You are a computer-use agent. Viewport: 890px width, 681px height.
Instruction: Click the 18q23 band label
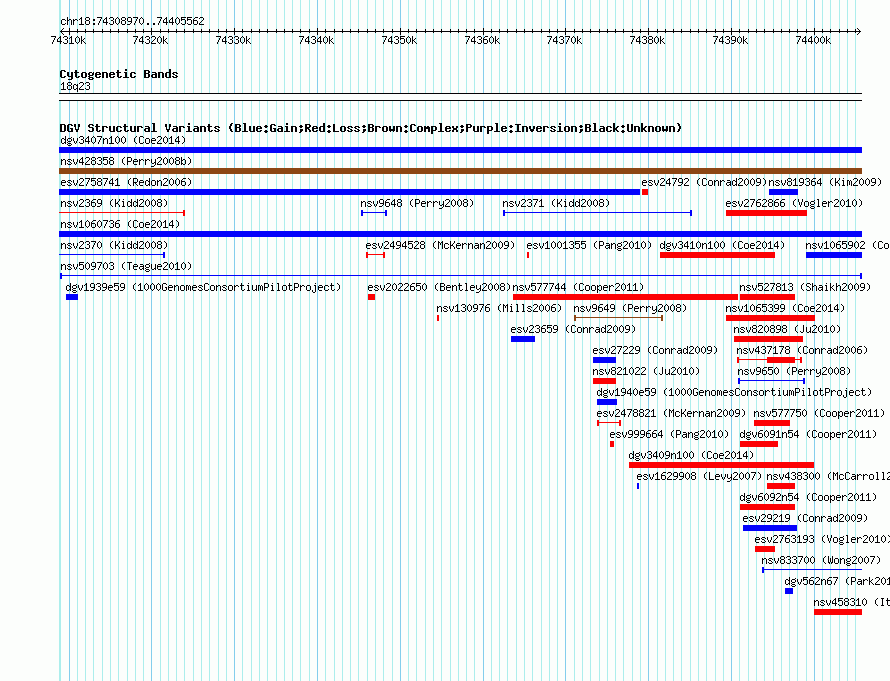(x=75, y=86)
